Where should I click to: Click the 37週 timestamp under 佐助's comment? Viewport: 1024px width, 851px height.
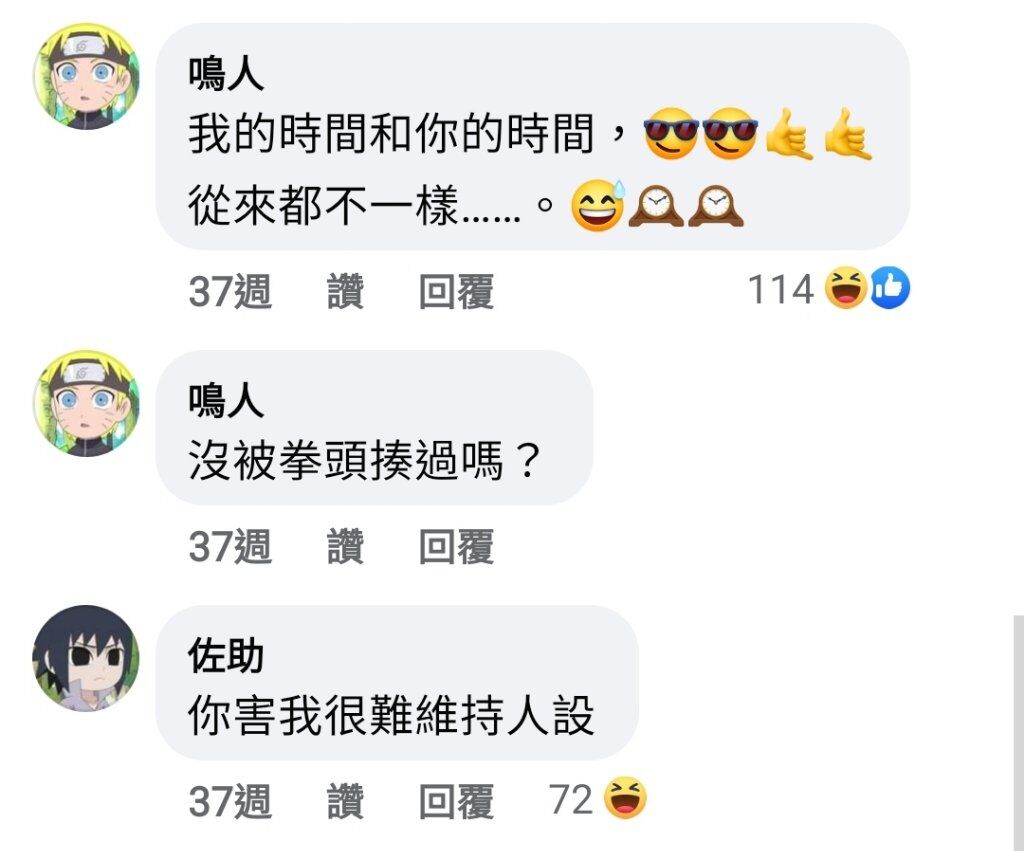(230, 801)
